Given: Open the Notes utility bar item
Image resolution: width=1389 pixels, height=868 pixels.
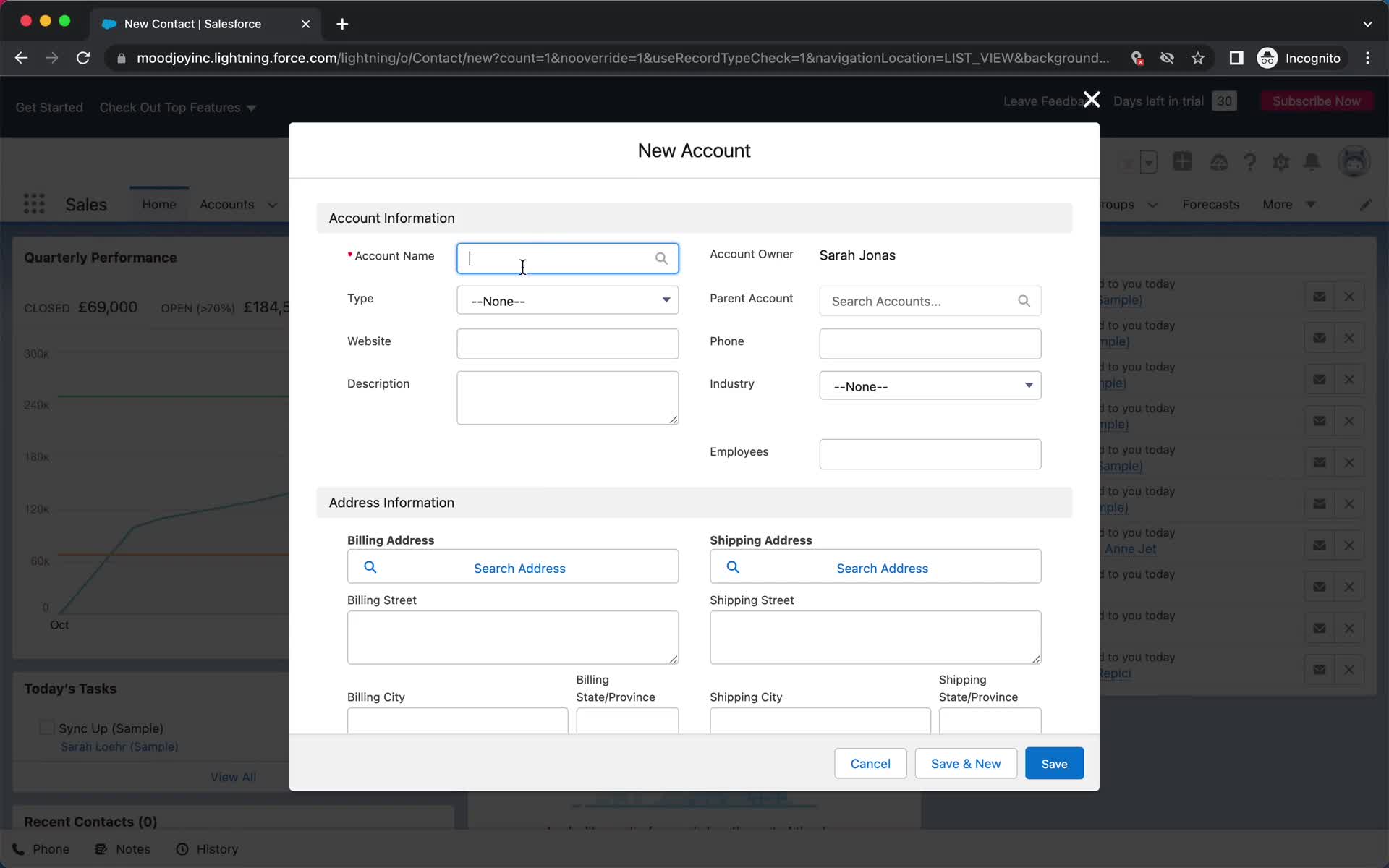Looking at the screenshot, I should [x=123, y=849].
